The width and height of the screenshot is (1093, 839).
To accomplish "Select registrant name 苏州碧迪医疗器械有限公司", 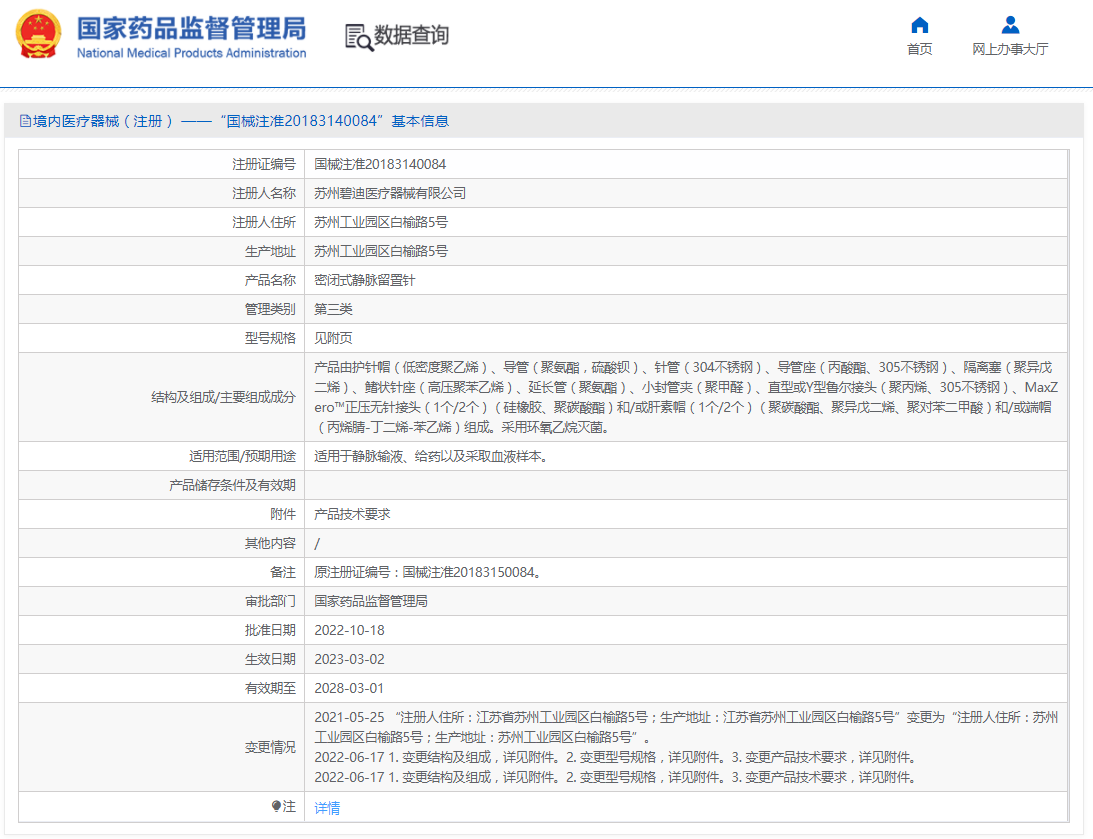I will click(x=390, y=193).
